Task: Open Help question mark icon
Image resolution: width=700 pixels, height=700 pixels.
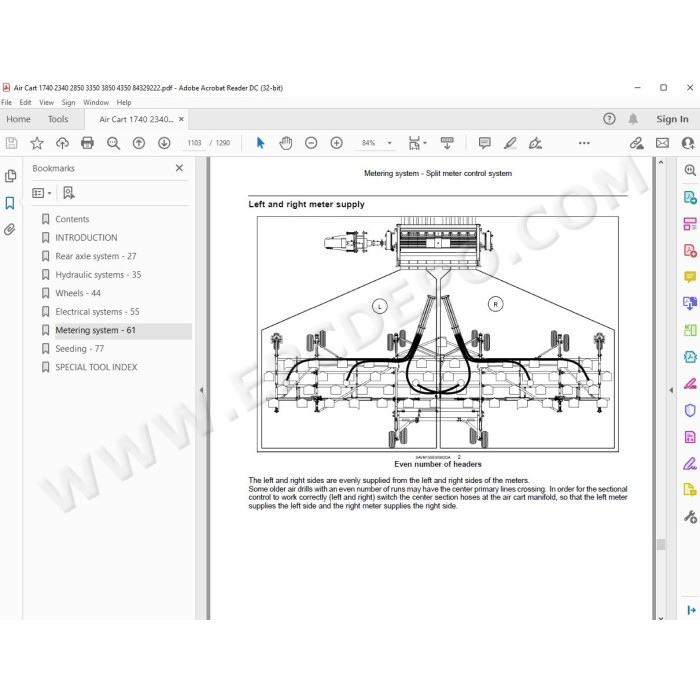Action: pos(609,119)
